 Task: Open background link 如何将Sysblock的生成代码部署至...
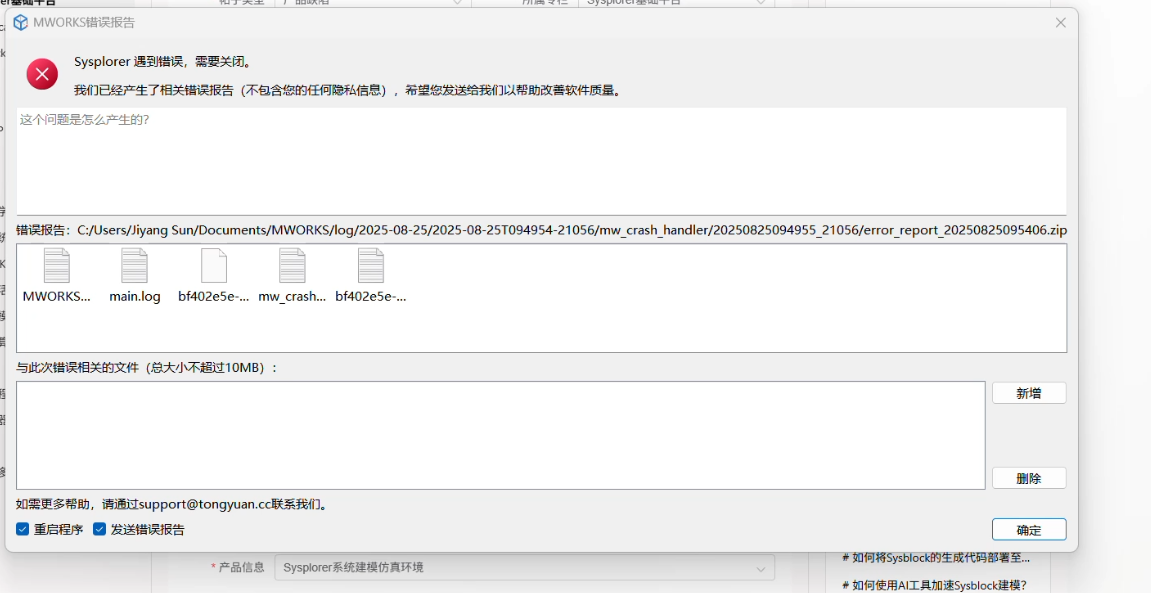tap(936, 558)
